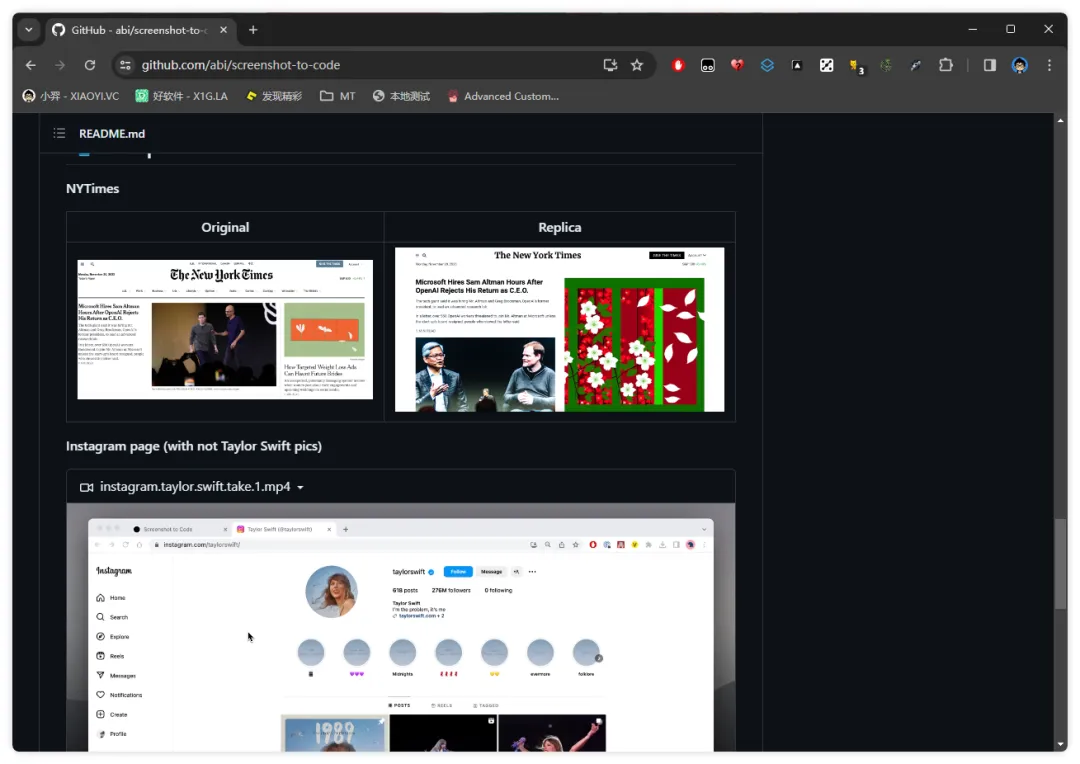Open the green recycle-like extension icon
Viewport: 1080px width, 764px height.
pyautogui.click(x=886, y=65)
